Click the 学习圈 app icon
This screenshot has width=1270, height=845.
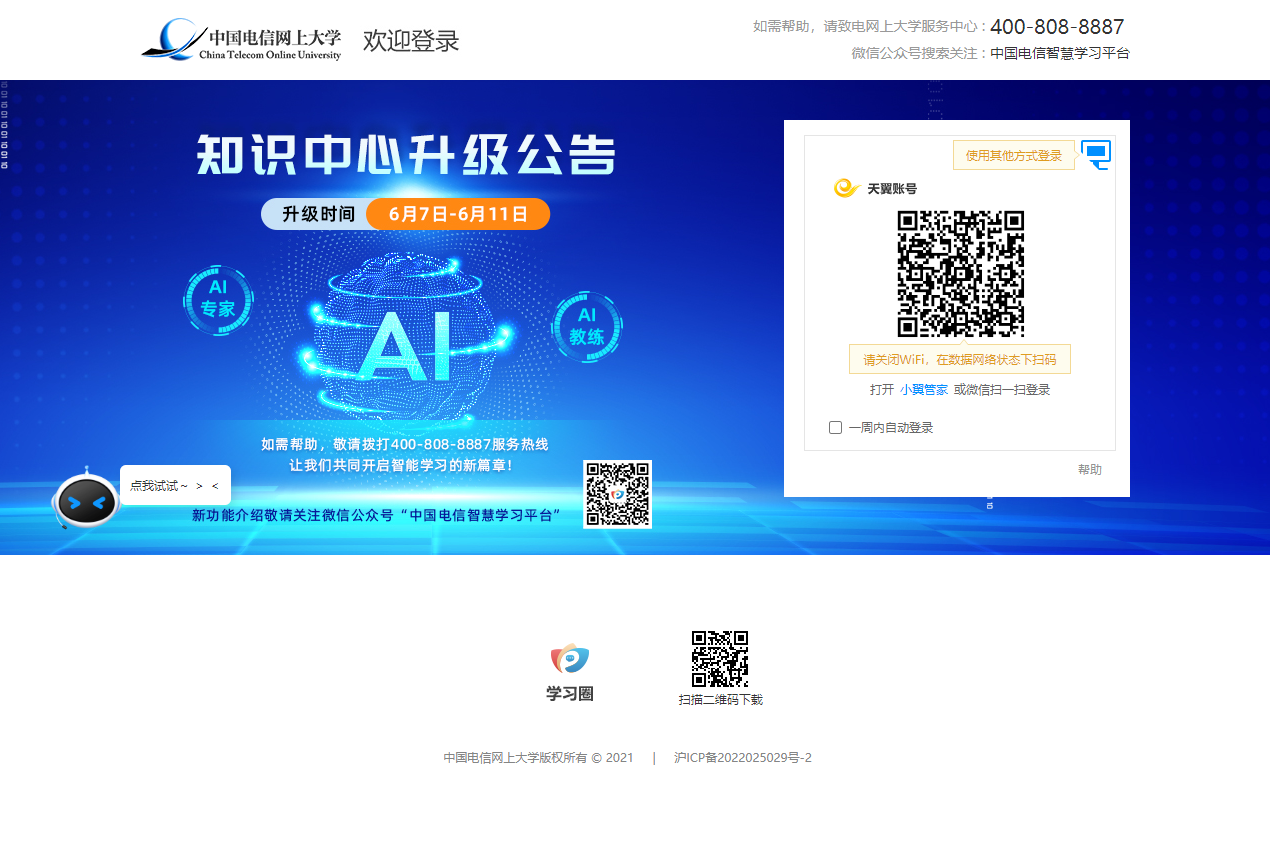568,658
